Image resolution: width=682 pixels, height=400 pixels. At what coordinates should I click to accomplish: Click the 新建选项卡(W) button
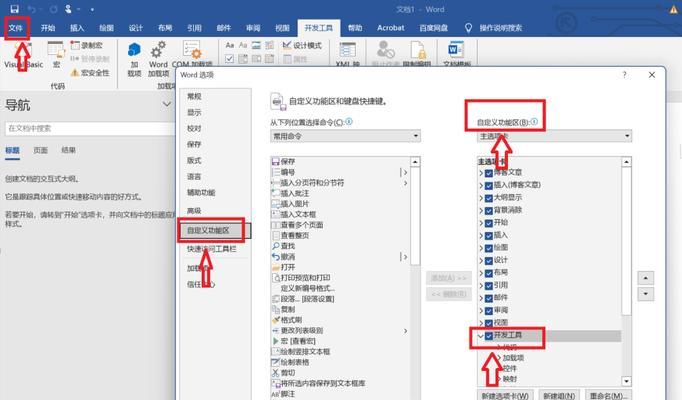tap(505, 395)
